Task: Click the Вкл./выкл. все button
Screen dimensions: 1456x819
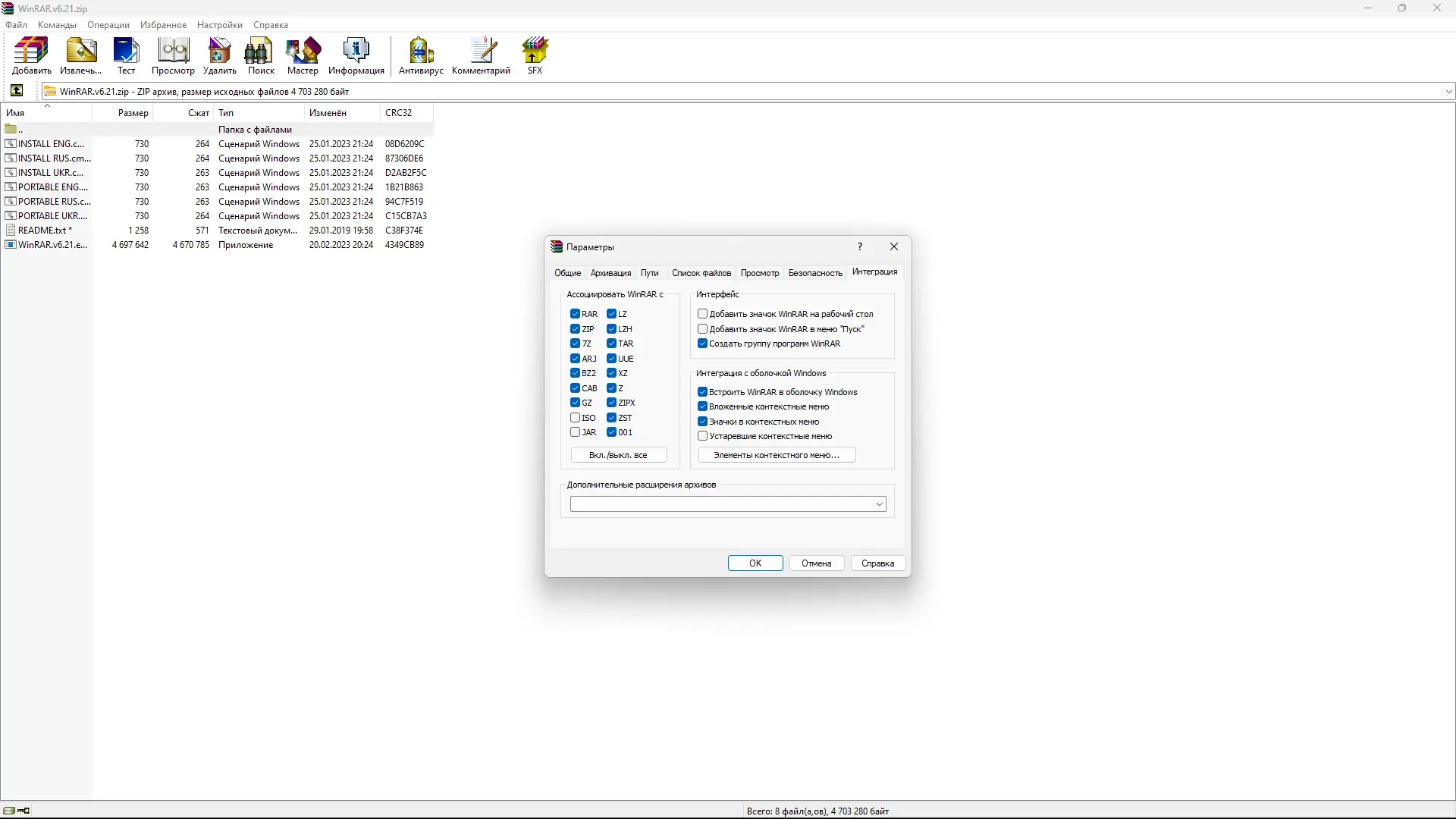Action: coord(618,455)
